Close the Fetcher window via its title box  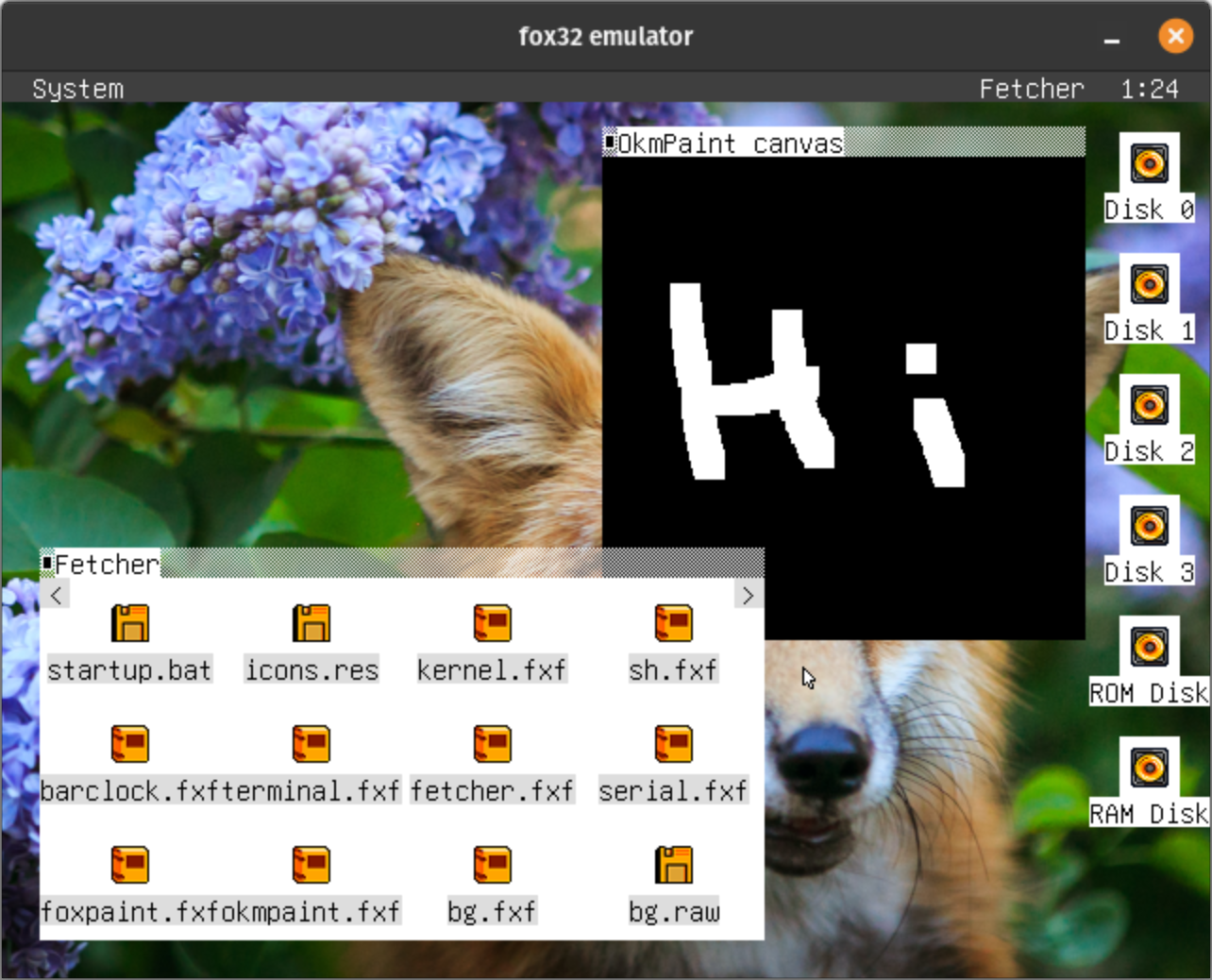[x=47, y=564]
